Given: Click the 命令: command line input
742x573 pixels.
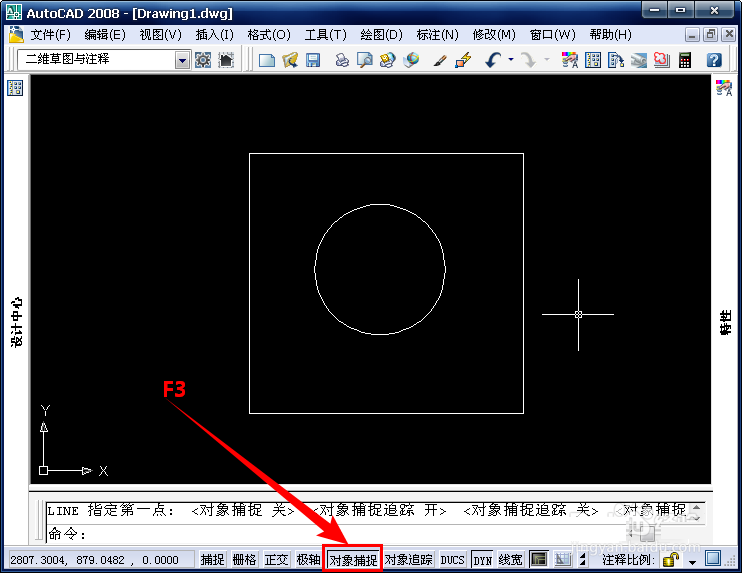Looking at the screenshot, I should [x=336, y=535].
